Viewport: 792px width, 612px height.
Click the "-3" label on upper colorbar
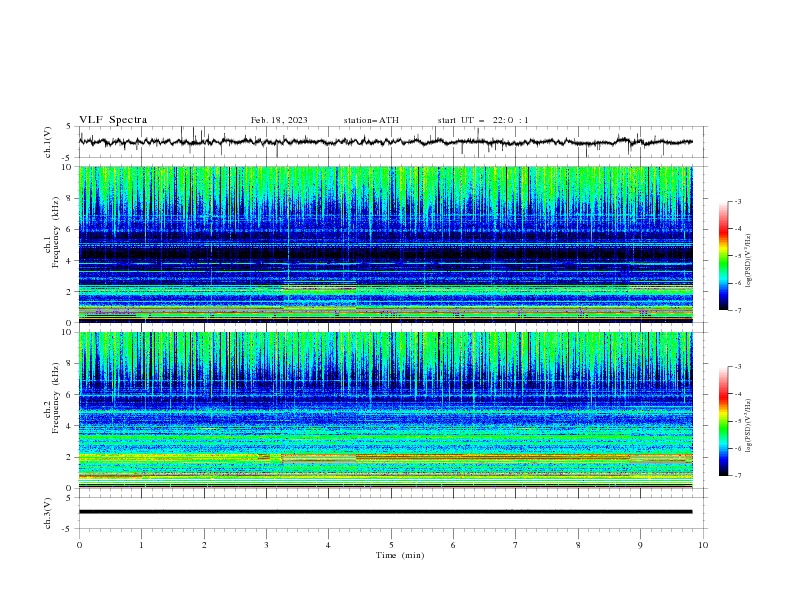[x=737, y=202]
